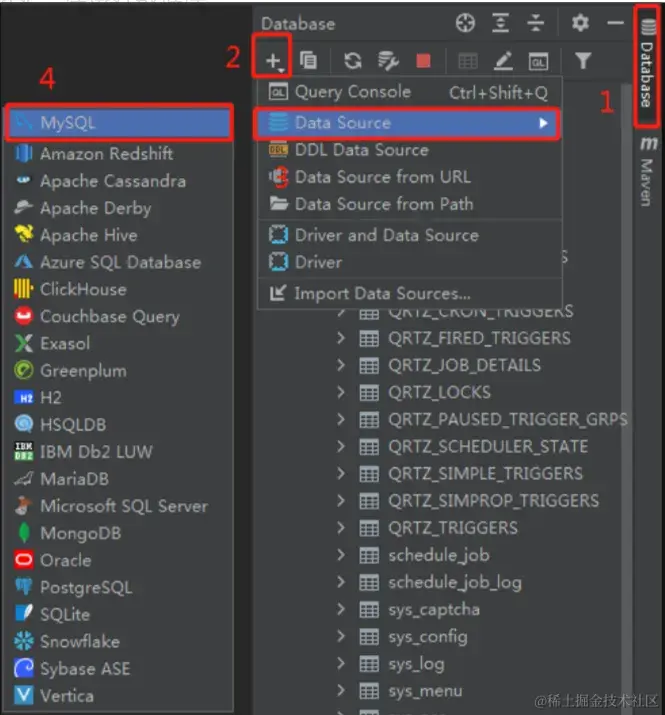Choose Vertica data source
The height and width of the screenshot is (715, 665).
[119, 696]
